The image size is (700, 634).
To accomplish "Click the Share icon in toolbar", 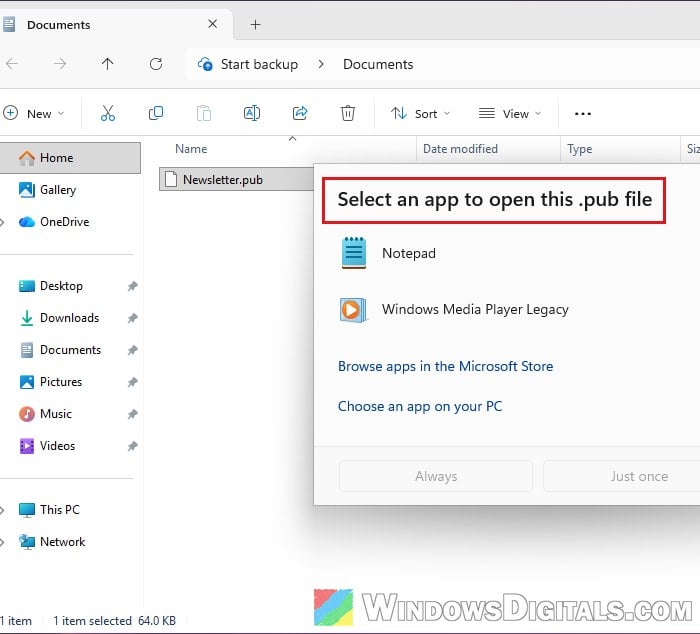I will click(300, 113).
